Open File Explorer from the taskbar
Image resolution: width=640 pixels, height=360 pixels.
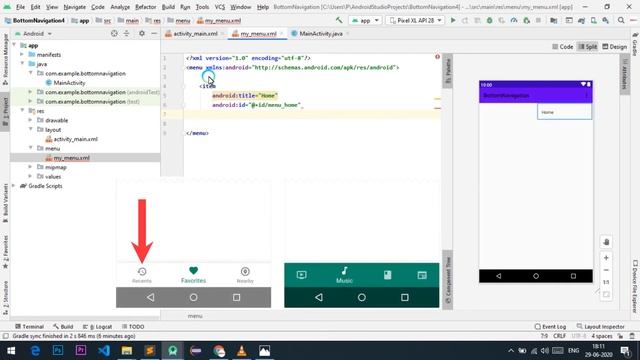(127, 351)
